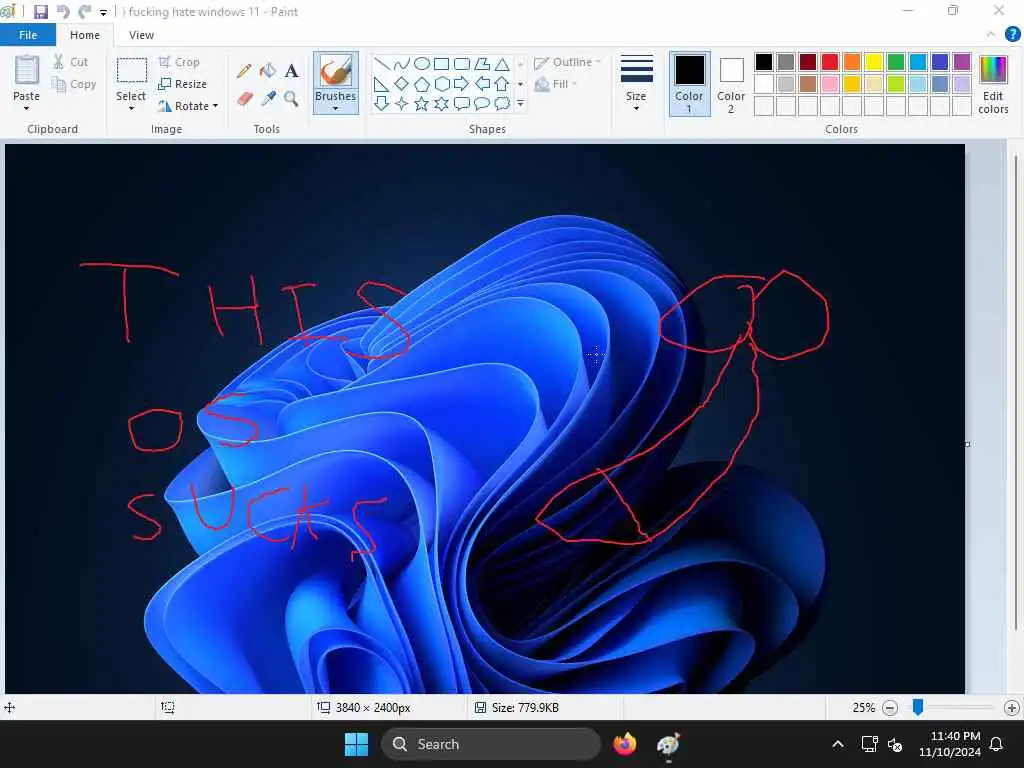The width and height of the screenshot is (1024, 768).
Task: Click the taskbar Search box
Action: click(491, 744)
